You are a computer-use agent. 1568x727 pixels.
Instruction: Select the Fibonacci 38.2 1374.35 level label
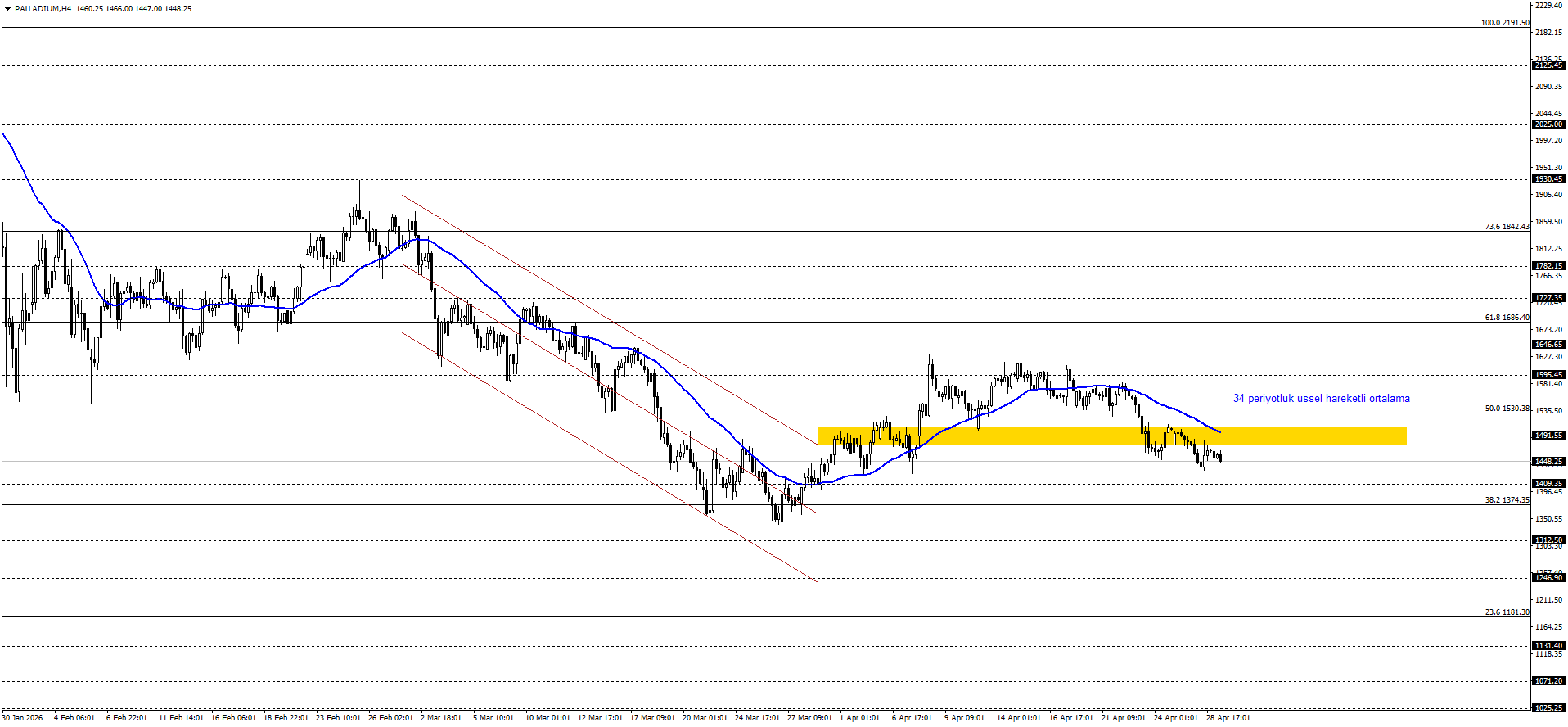tap(1507, 500)
